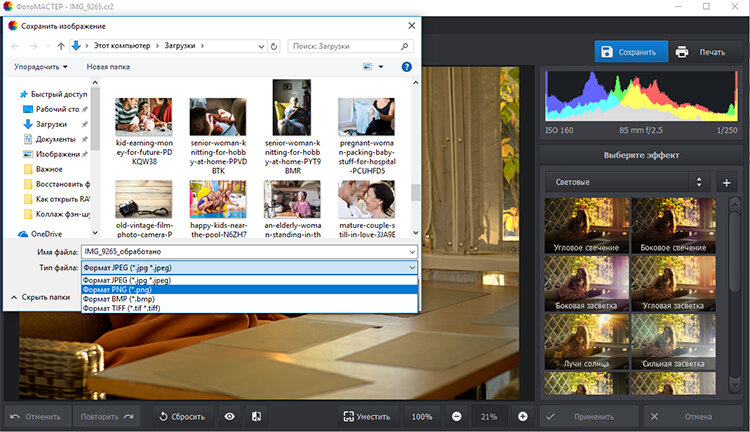Screen dimensions: 750x432
Task: Click the Печать printer icon
Action: click(x=682, y=52)
